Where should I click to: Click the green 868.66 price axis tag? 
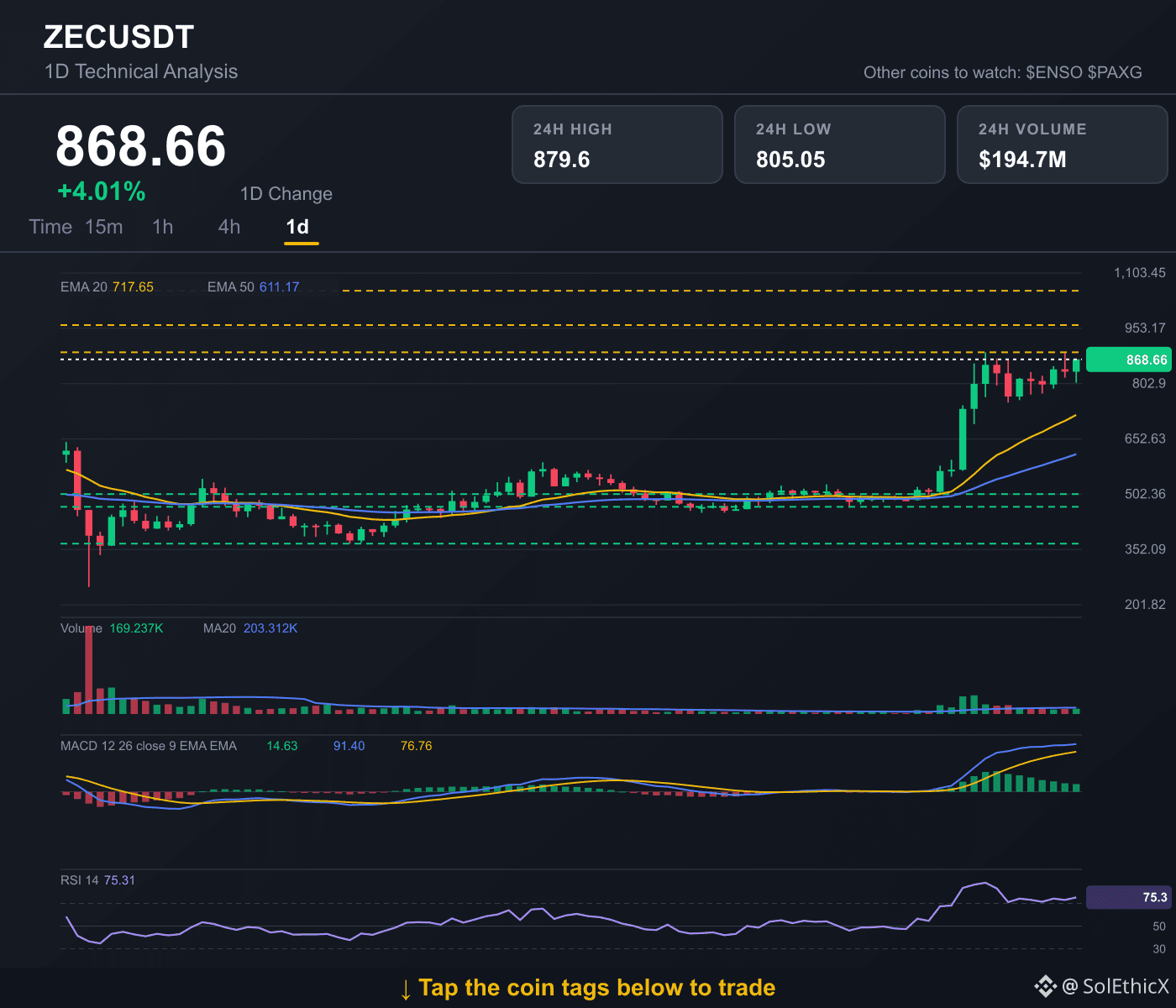click(x=1127, y=360)
